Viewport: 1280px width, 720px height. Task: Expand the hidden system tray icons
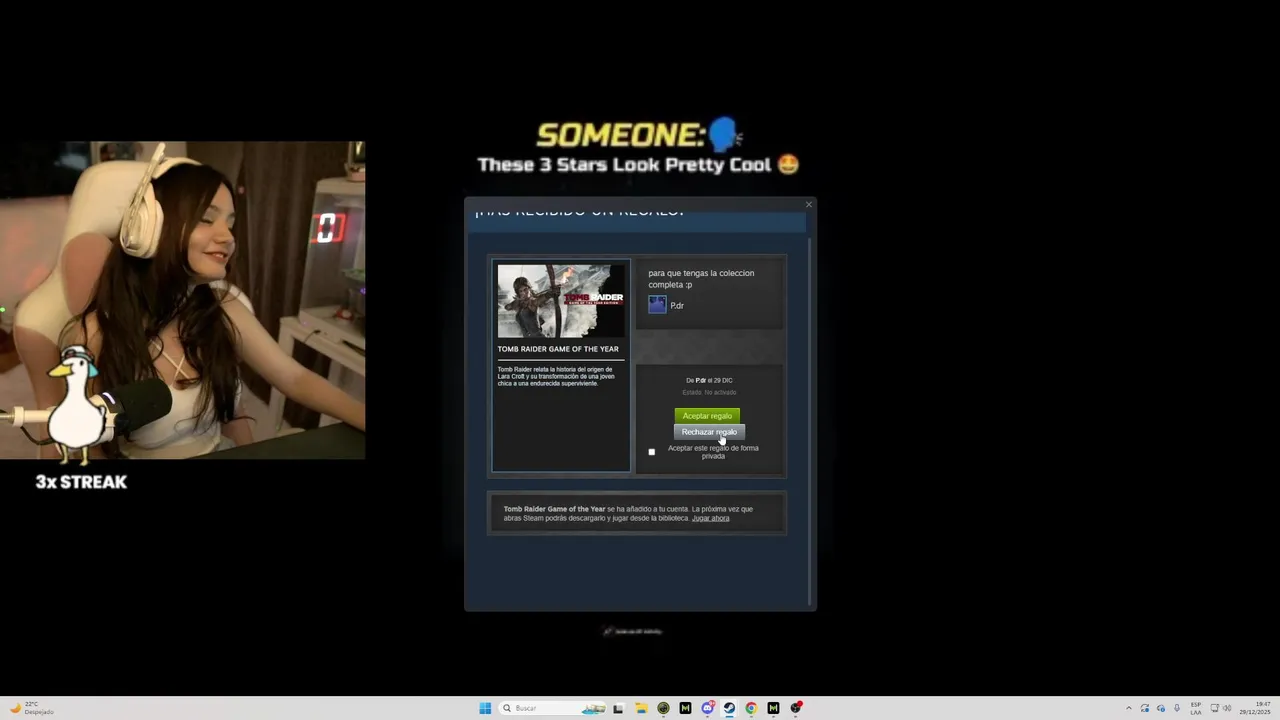pyautogui.click(x=1129, y=708)
